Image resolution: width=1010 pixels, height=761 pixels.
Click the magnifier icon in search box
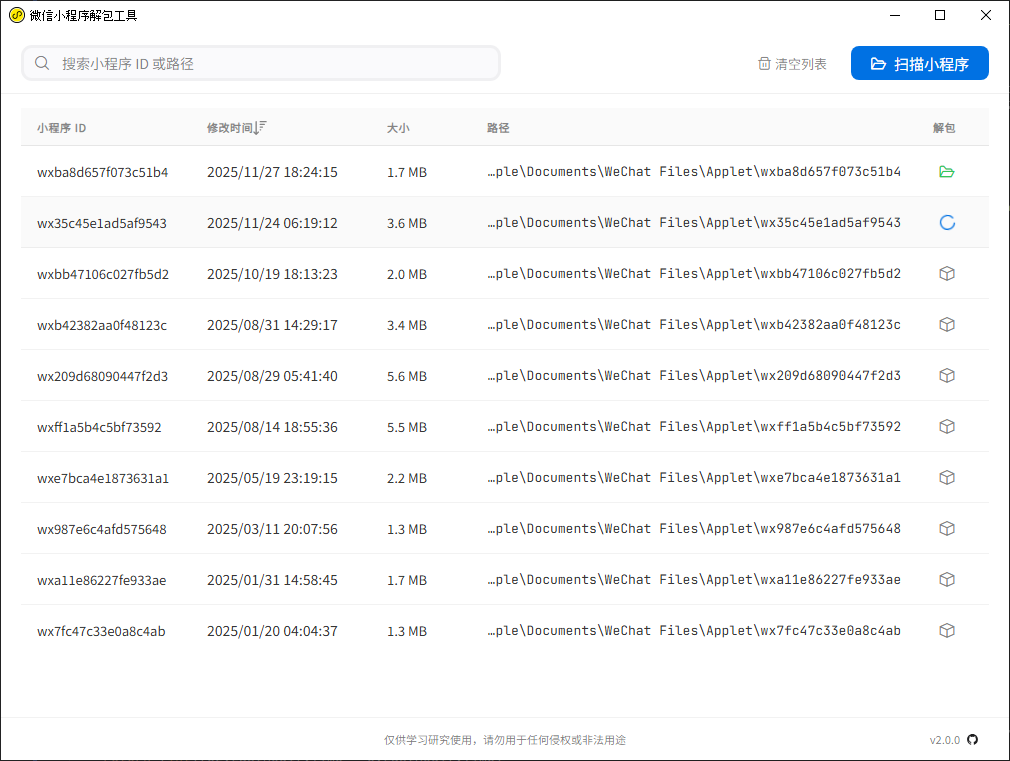[42, 64]
